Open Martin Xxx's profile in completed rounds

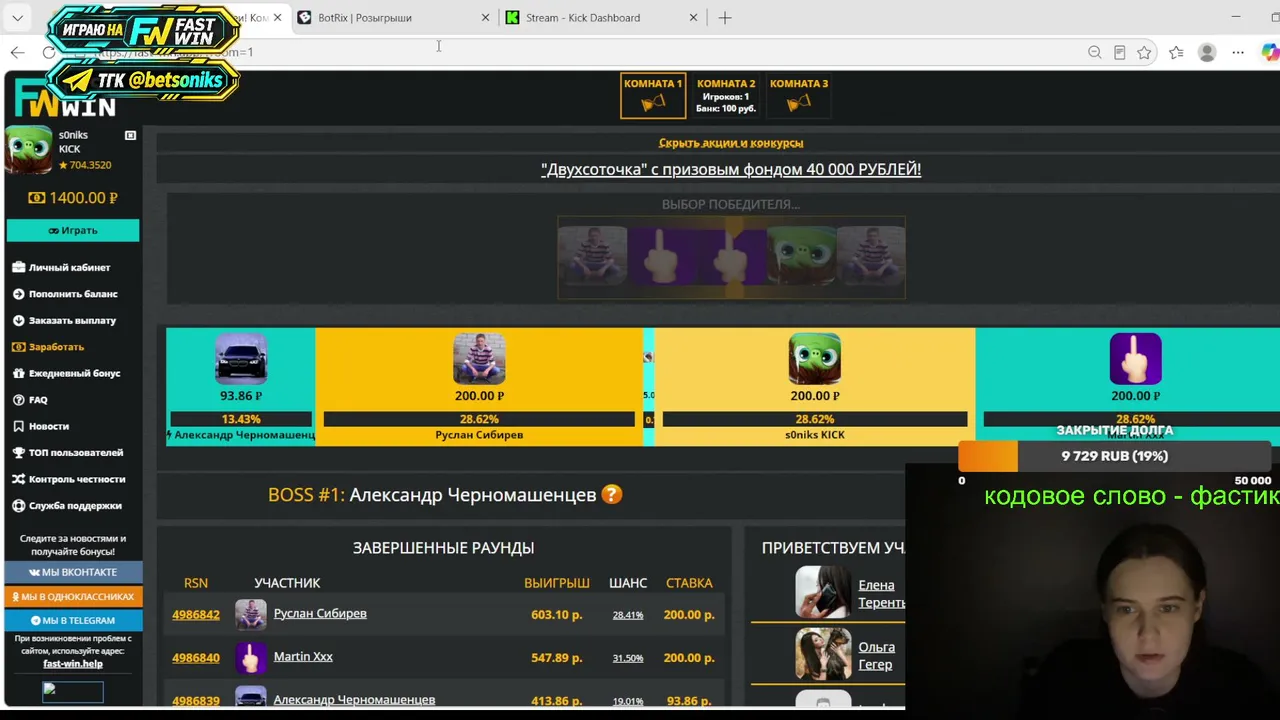pyautogui.click(x=303, y=656)
